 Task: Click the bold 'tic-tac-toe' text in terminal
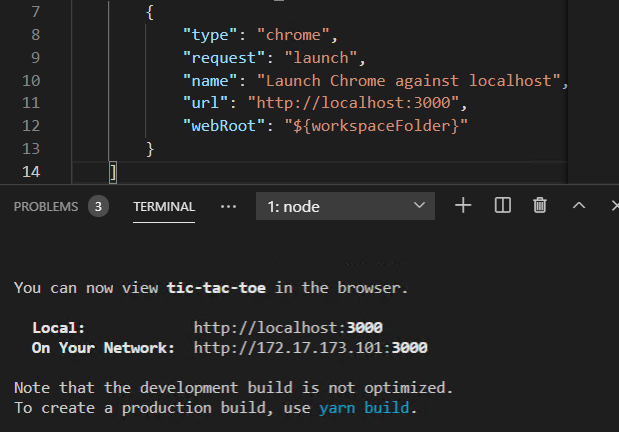click(216, 288)
